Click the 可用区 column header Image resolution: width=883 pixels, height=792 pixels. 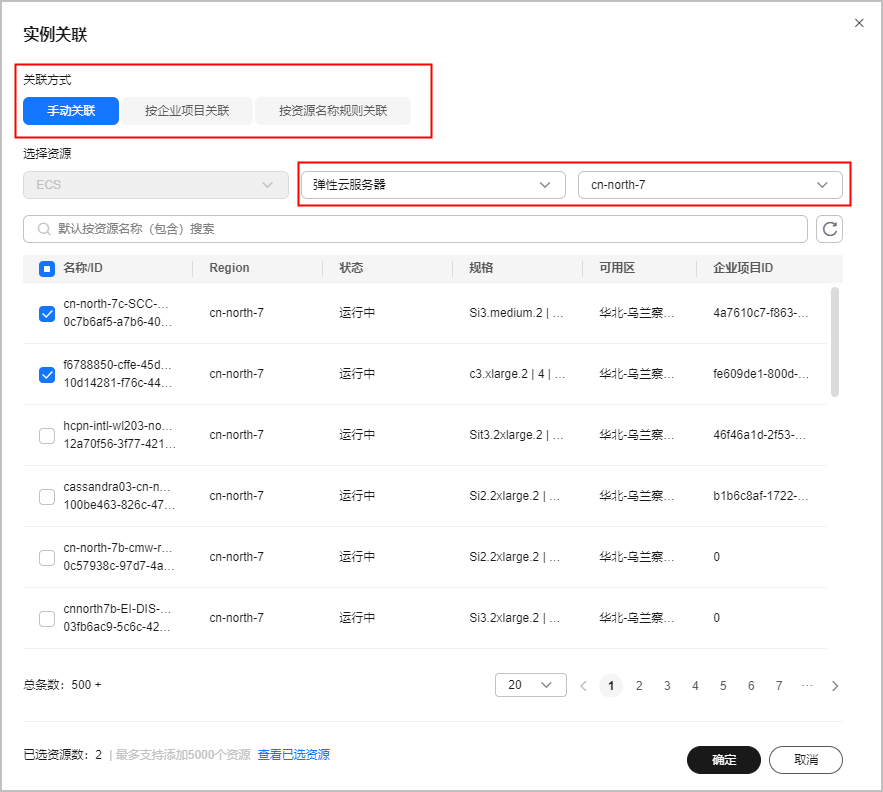tap(617, 268)
